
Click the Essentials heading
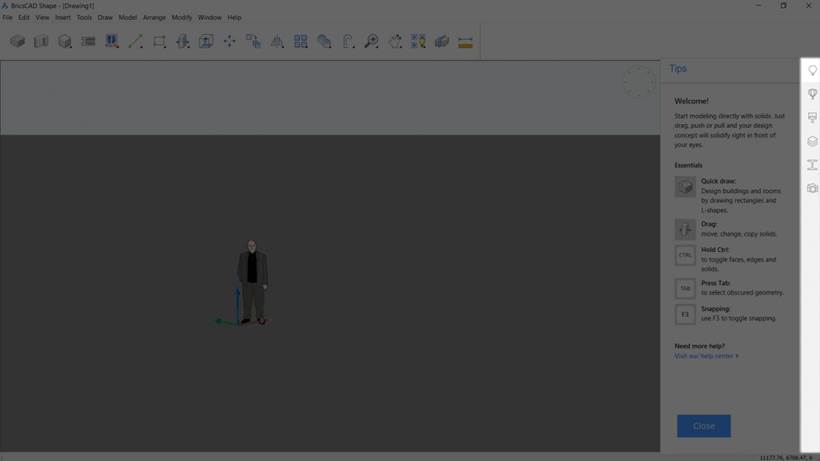pyautogui.click(x=688, y=165)
